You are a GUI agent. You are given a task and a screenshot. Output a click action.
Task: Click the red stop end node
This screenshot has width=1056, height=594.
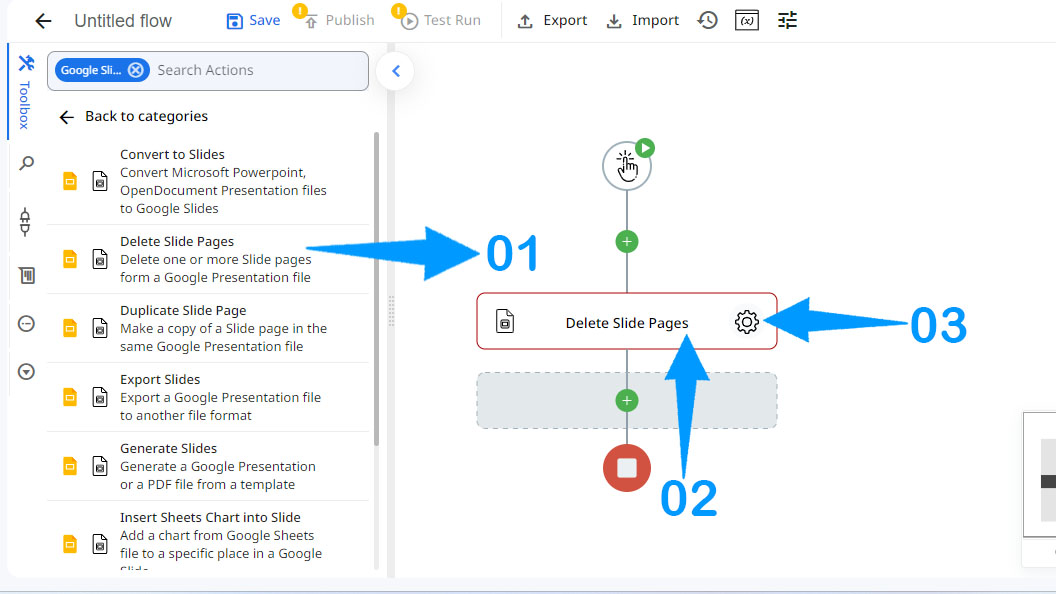[x=627, y=468]
